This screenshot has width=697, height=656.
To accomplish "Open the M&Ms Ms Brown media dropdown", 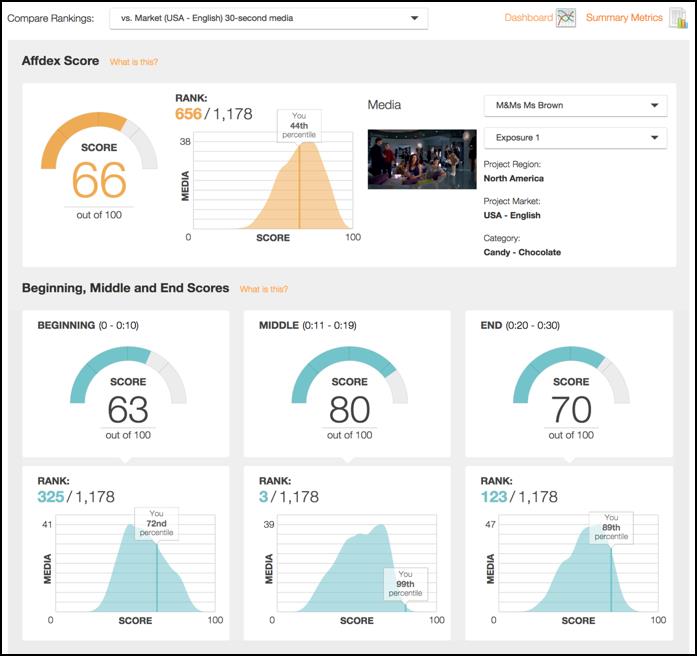I will [575, 106].
